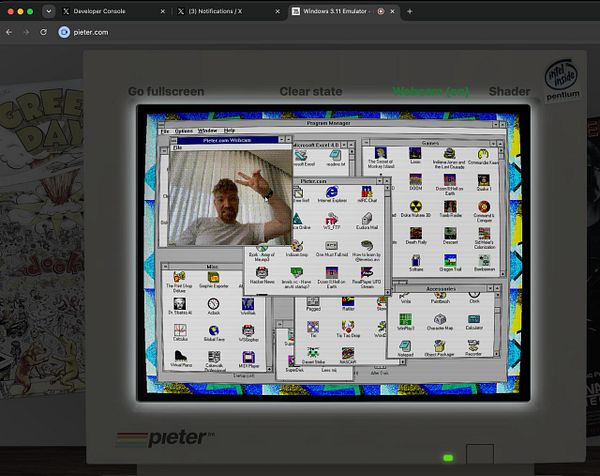
Task: Launch Duke Nukem 3D
Action: point(416,209)
